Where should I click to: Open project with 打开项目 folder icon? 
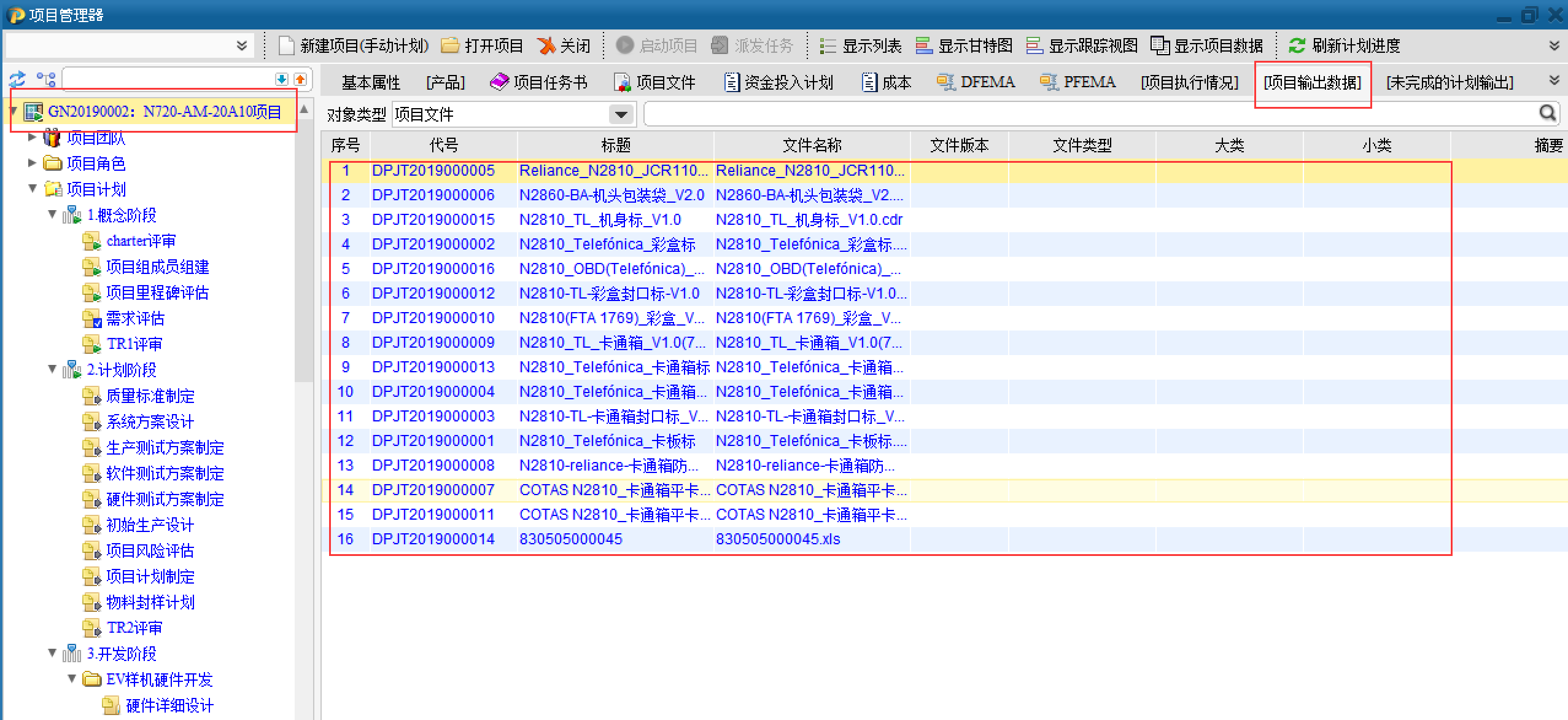[450, 45]
